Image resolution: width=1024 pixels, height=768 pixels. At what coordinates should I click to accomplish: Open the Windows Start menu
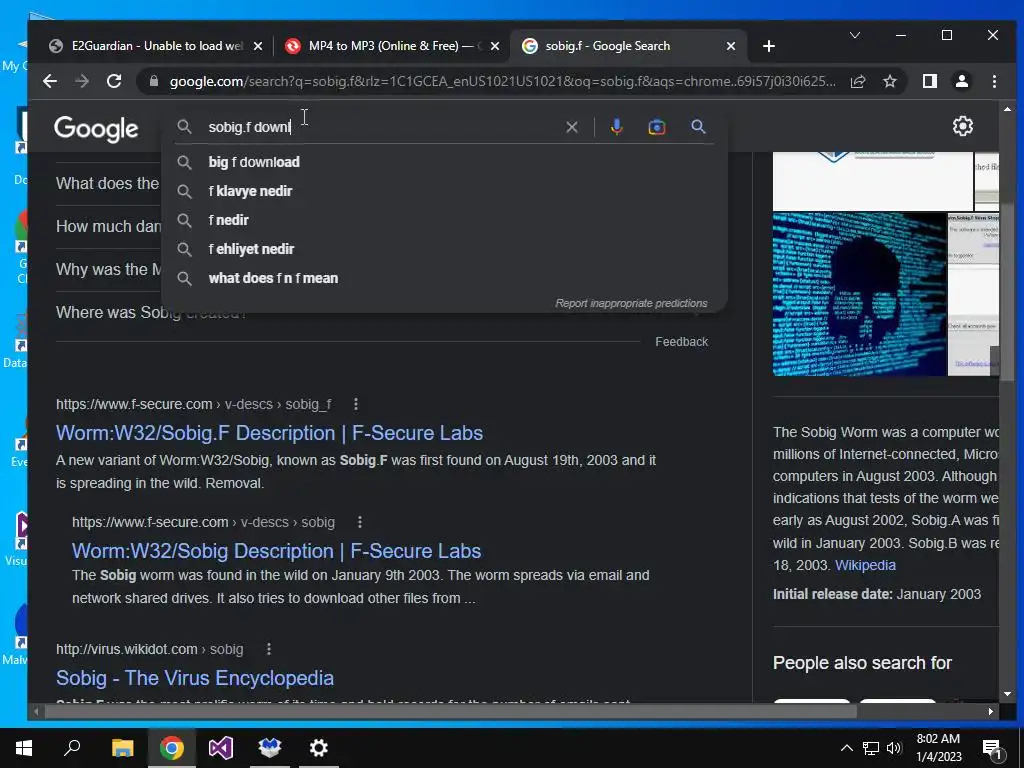point(24,748)
